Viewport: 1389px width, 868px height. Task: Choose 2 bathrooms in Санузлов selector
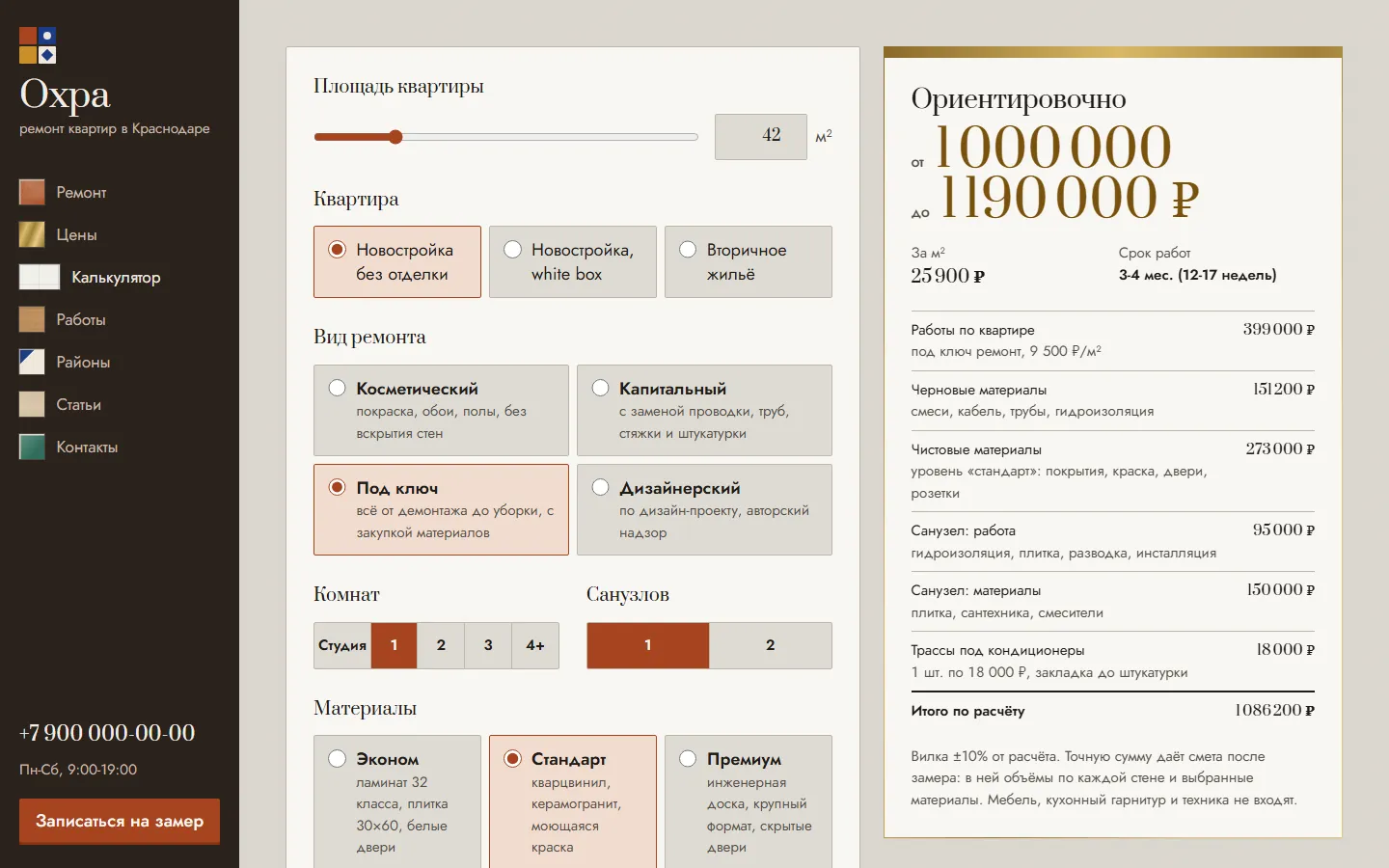pyautogui.click(x=771, y=645)
